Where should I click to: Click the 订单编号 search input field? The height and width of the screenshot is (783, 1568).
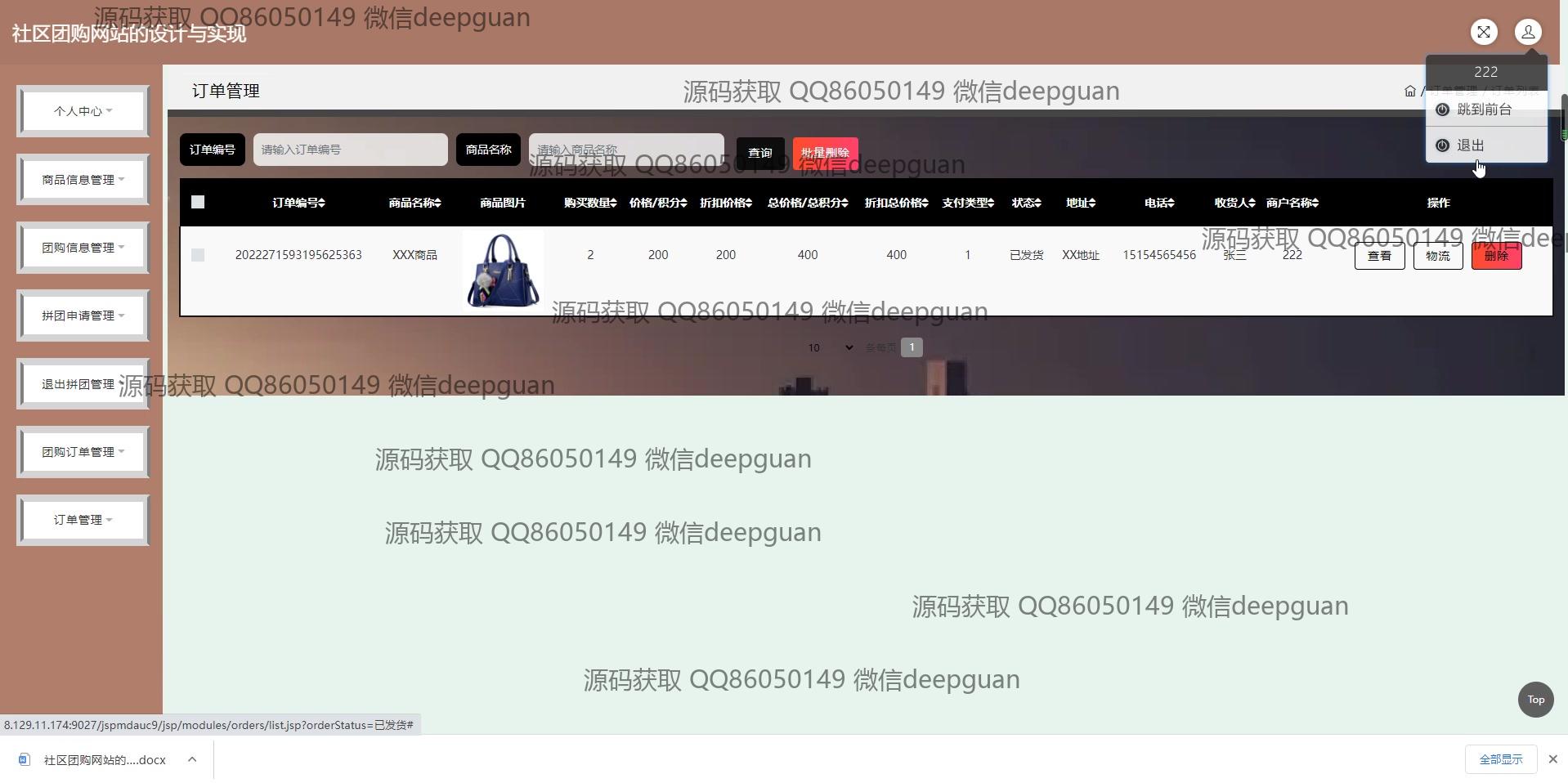point(350,150)
